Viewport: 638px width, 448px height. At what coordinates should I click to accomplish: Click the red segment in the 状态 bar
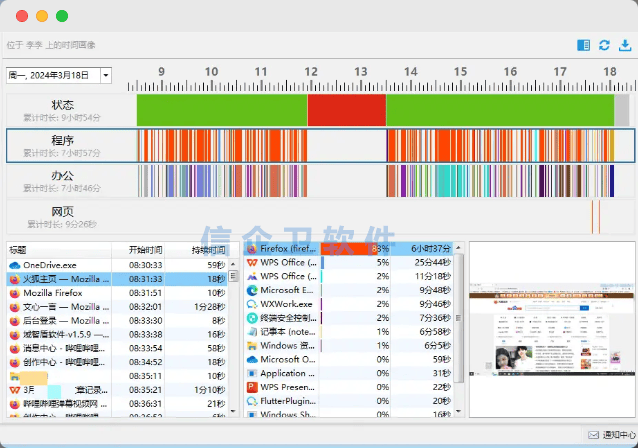click(x=346, y=110)
